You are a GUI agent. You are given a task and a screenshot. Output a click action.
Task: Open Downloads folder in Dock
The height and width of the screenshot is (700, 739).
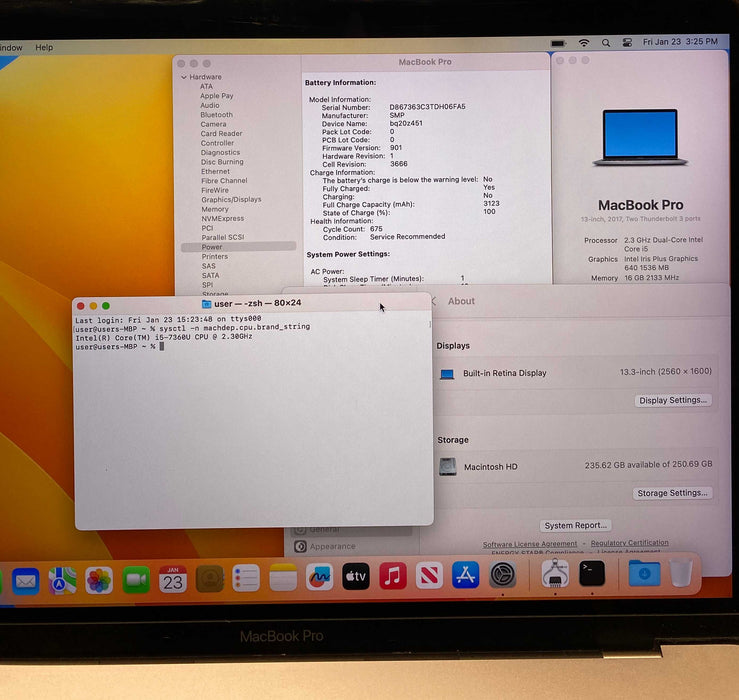point(644,572)
